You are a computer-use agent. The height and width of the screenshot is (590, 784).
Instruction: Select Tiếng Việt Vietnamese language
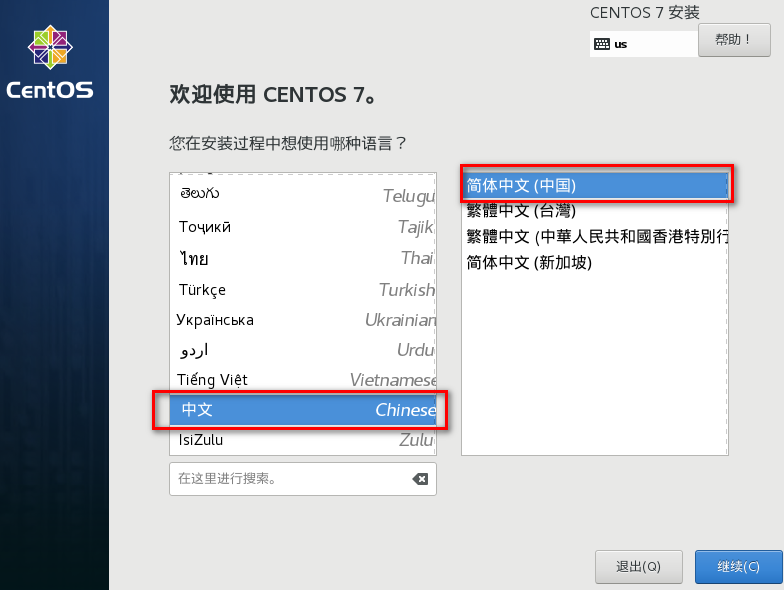click(x=302, y=380)
